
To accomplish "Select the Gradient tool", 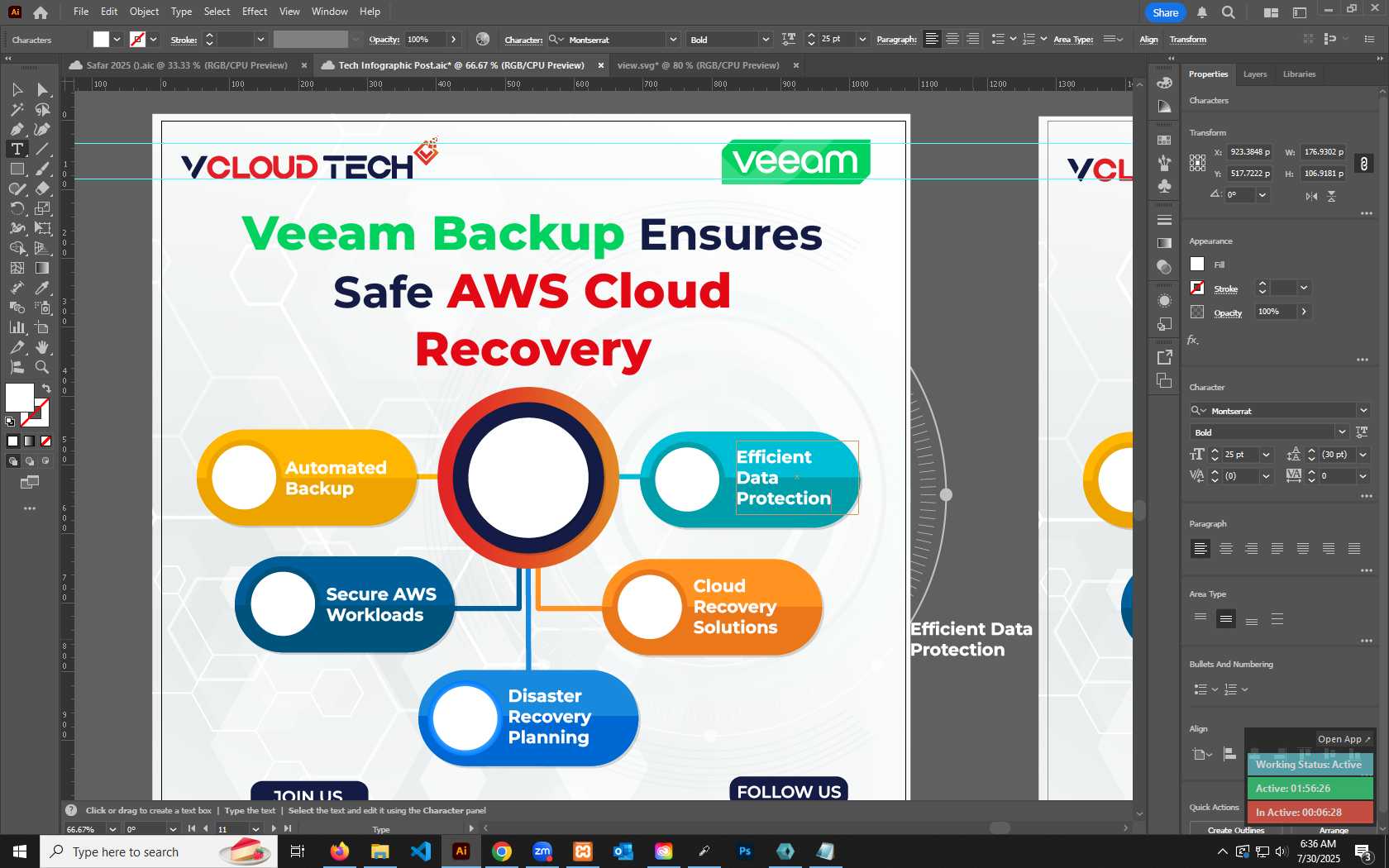I will pyautogui.click(x=42, y=268).
